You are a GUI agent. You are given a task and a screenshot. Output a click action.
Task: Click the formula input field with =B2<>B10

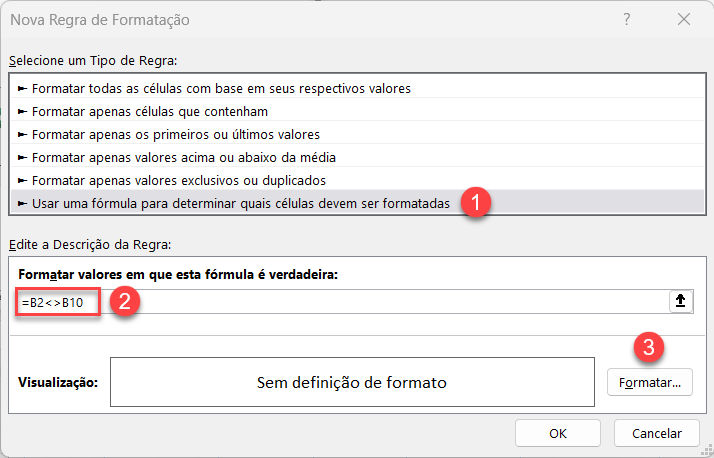[343, 301]
